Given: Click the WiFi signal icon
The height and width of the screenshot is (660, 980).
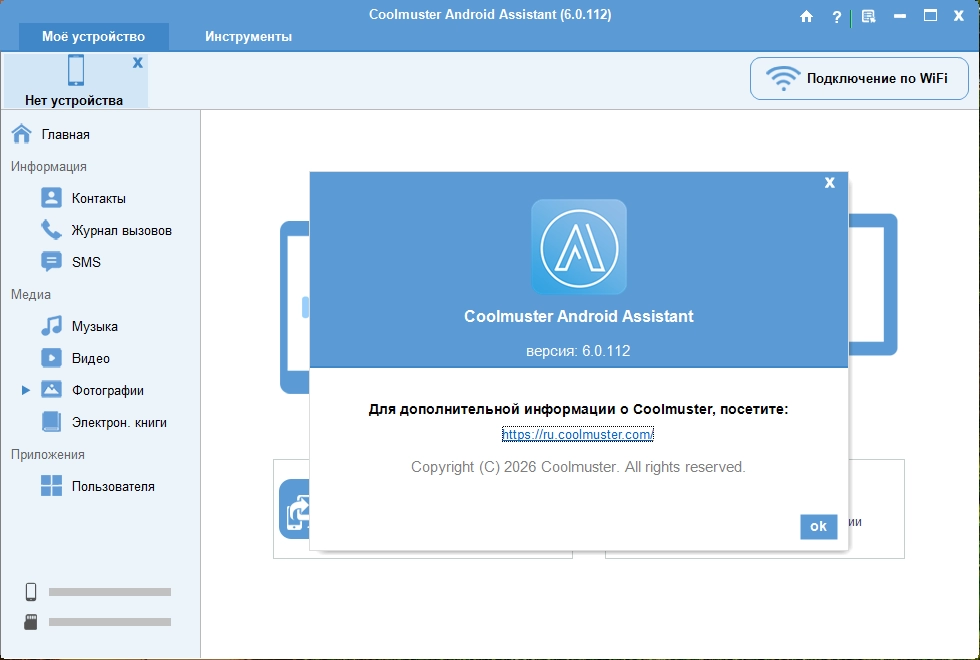Looking at the screenshot, I should (783, 78).
